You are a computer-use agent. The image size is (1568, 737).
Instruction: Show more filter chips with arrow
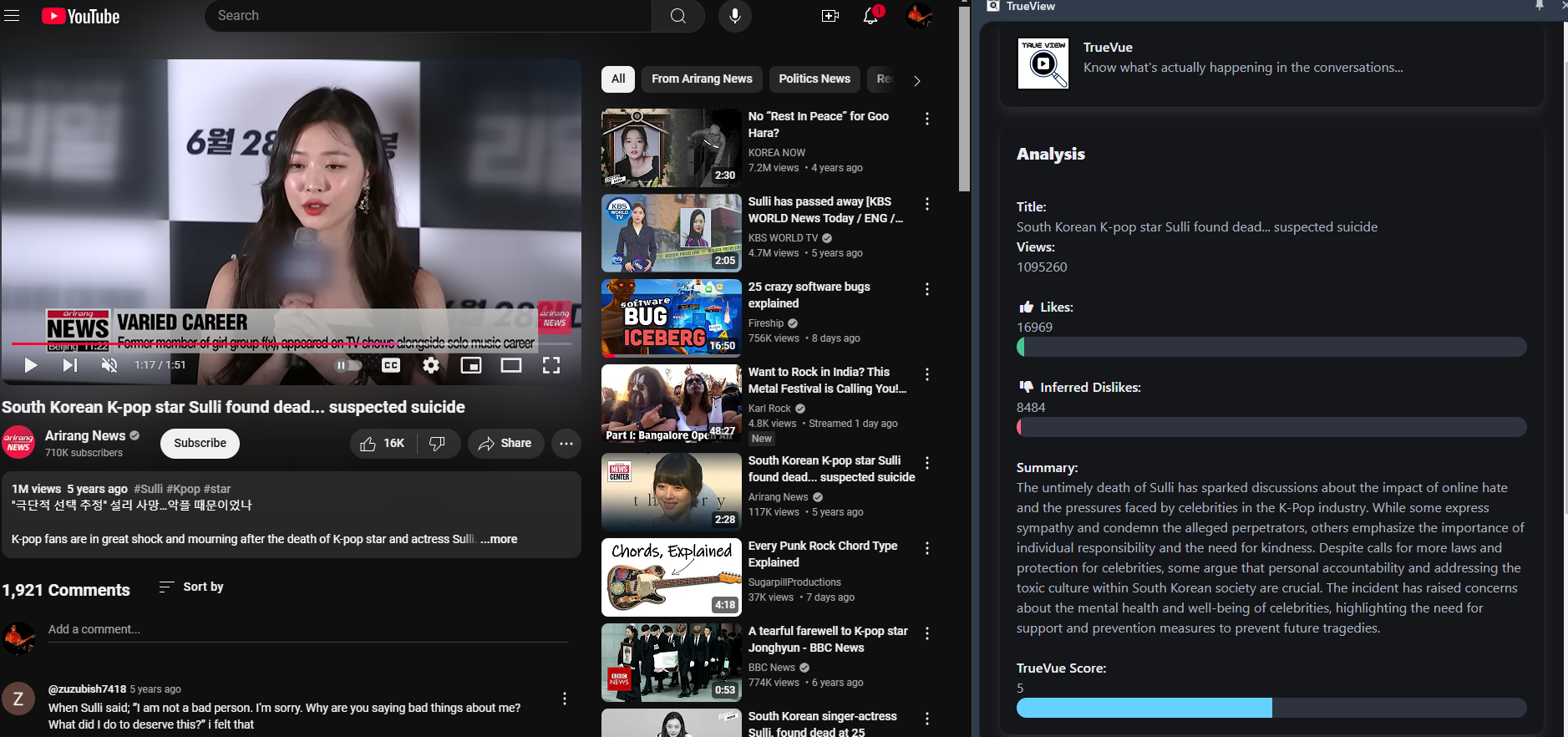point(916,81)
